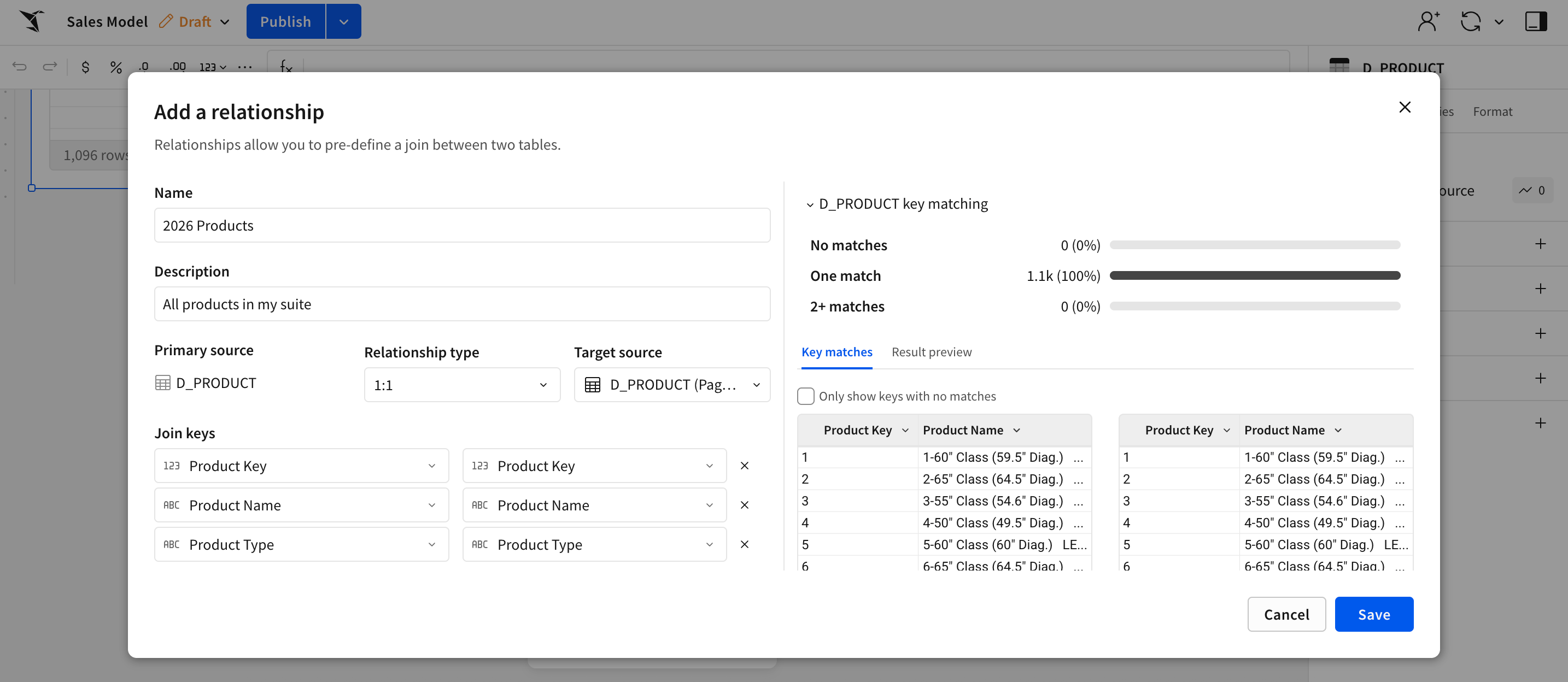
Task: Remove the Product Type join key row
Action: [x=744, y=544]
